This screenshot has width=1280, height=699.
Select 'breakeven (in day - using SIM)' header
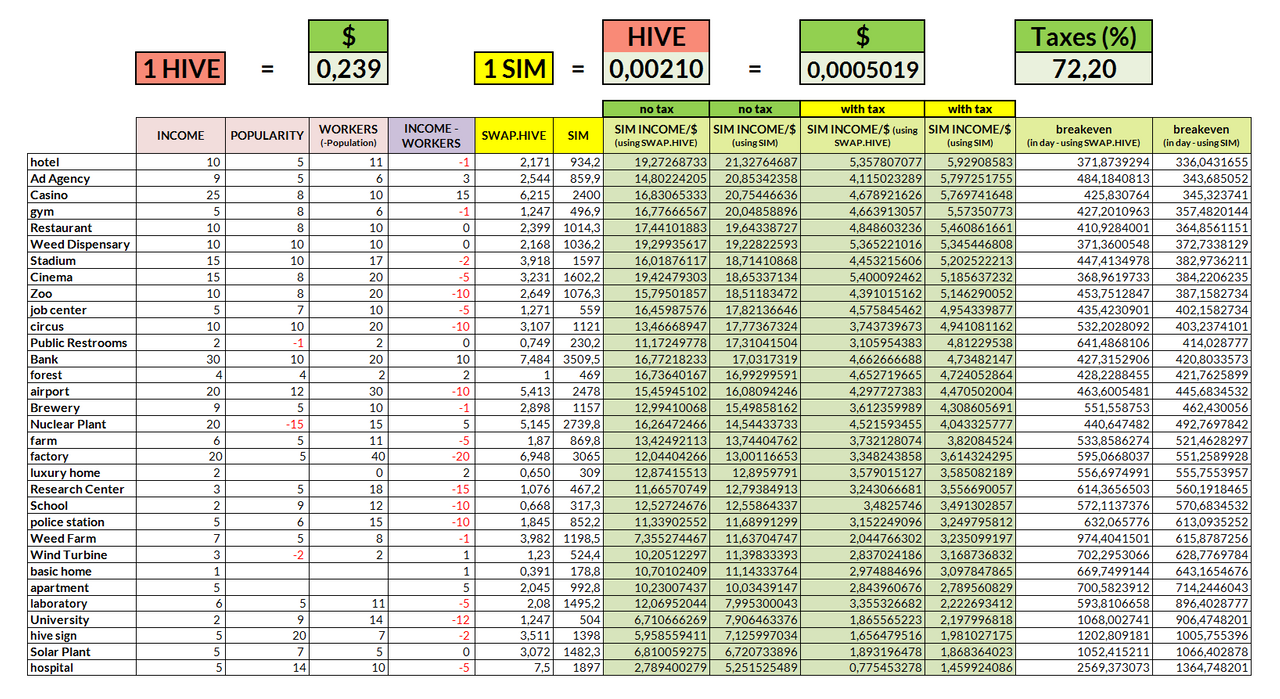(x=1202, y=135)
